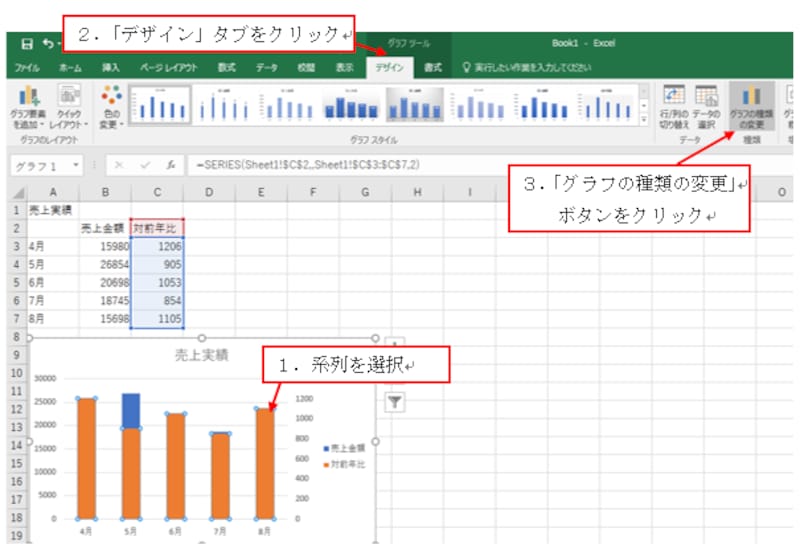
Task: Click 行/列の切り替え icon
Action: pos(674,107)
